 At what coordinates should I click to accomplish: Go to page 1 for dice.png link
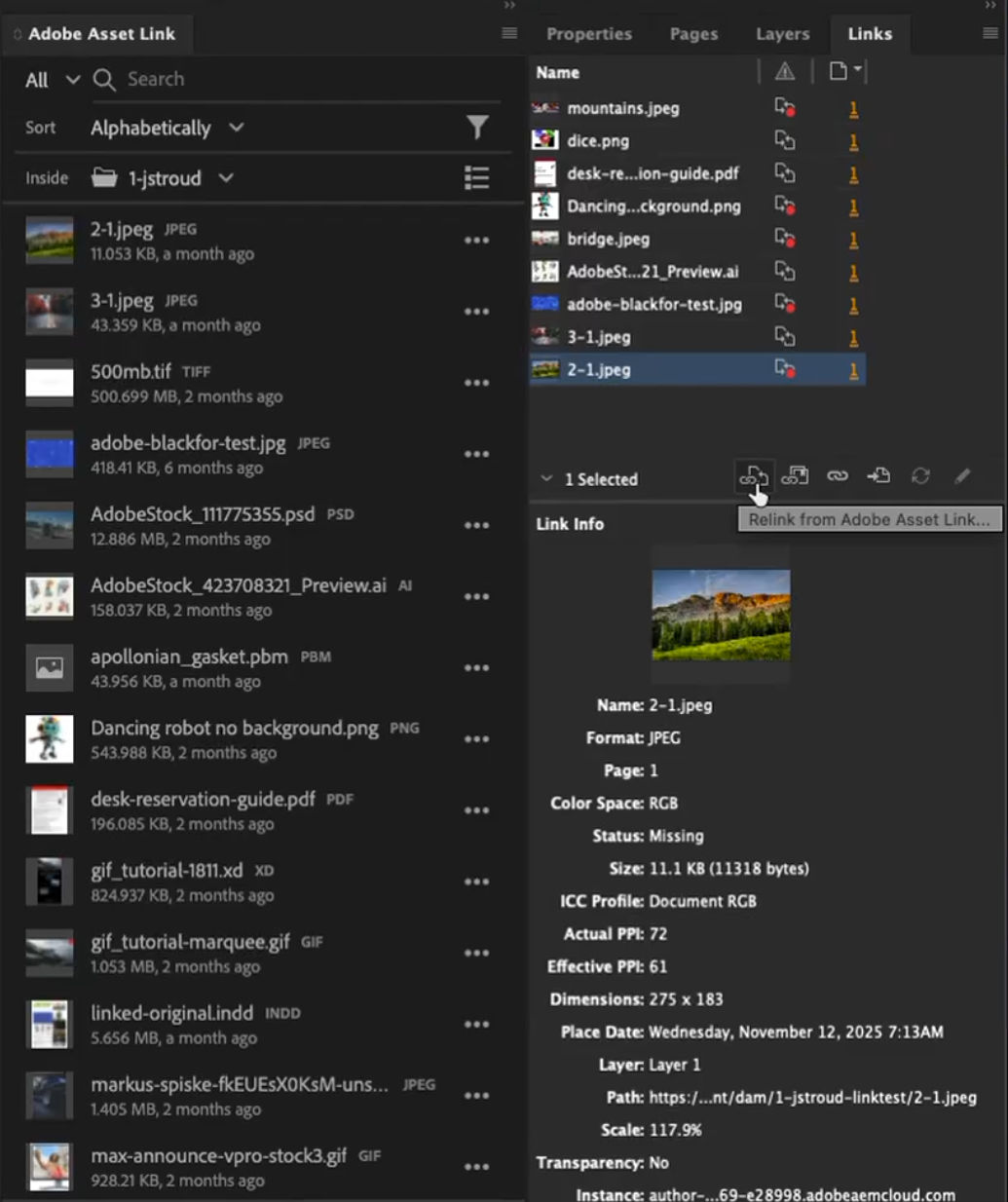tap(853, 142)
